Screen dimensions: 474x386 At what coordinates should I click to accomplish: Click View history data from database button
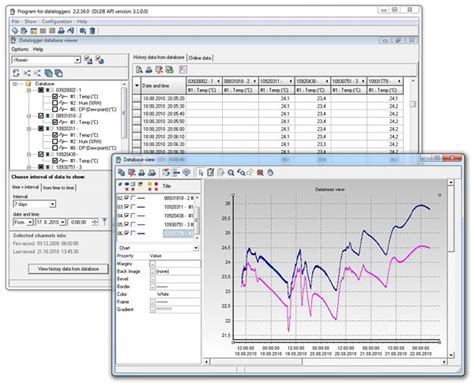(68, 269)
